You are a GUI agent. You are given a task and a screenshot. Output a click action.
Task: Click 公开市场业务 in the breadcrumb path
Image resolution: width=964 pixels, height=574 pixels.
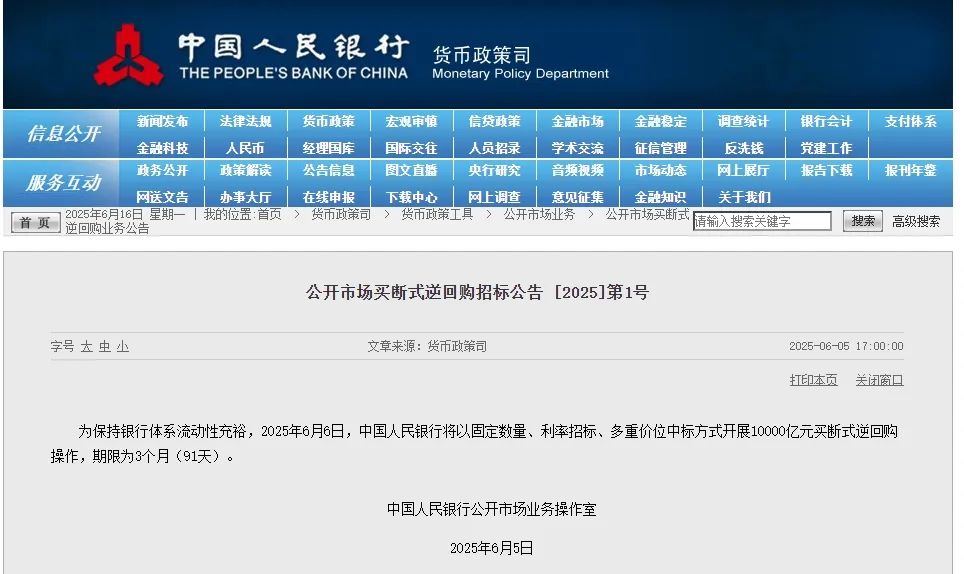(x=539, y=214)
